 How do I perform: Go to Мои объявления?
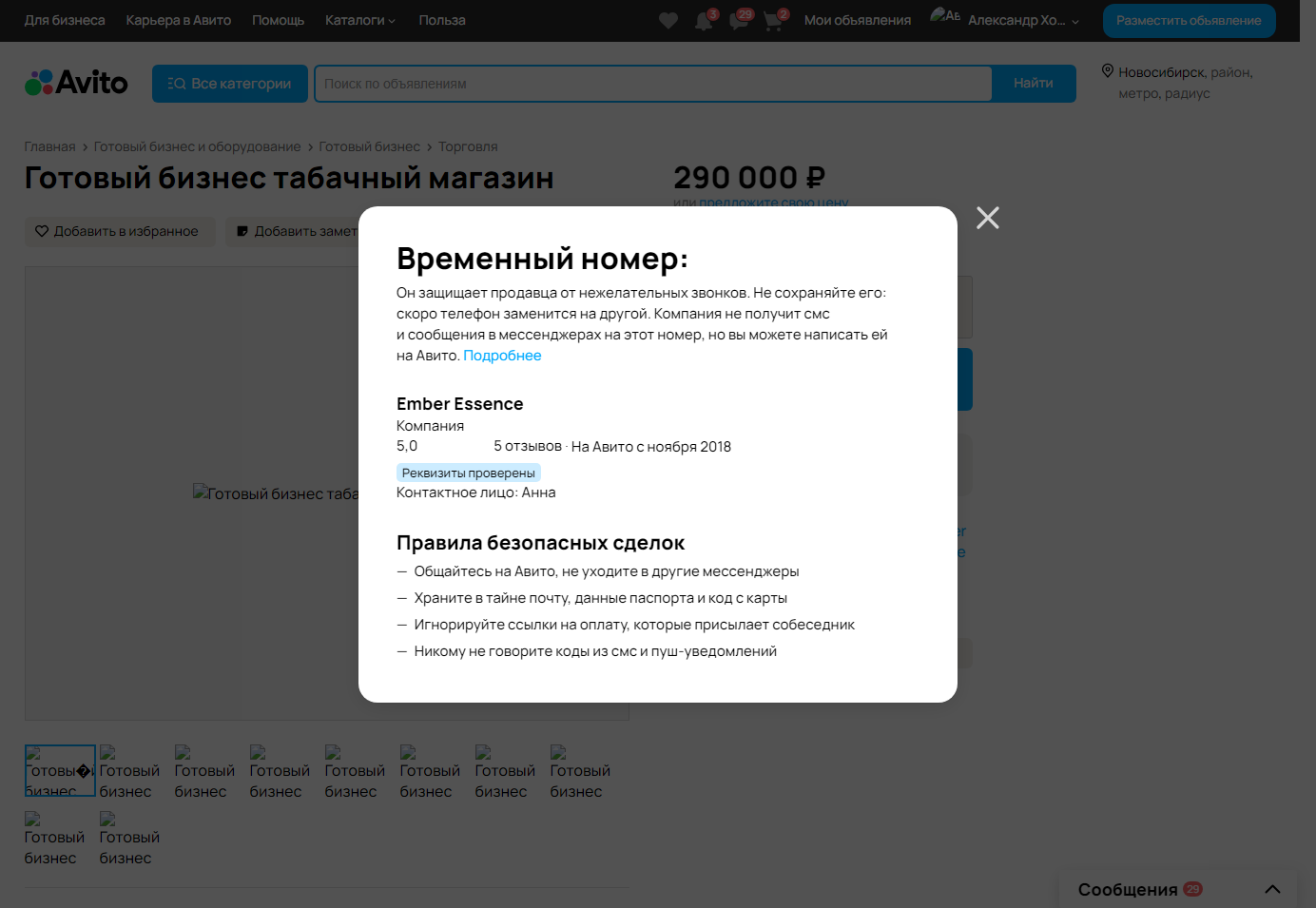tap(858, 20)
